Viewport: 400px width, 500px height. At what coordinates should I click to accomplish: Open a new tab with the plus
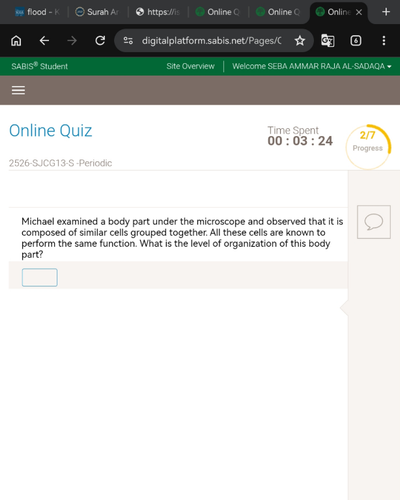click(x=386, y=12)
